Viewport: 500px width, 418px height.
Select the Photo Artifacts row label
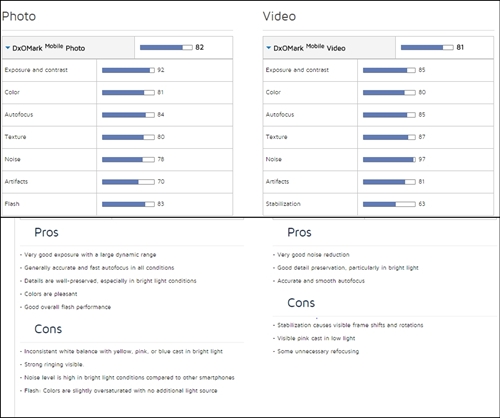click(16, 182)
